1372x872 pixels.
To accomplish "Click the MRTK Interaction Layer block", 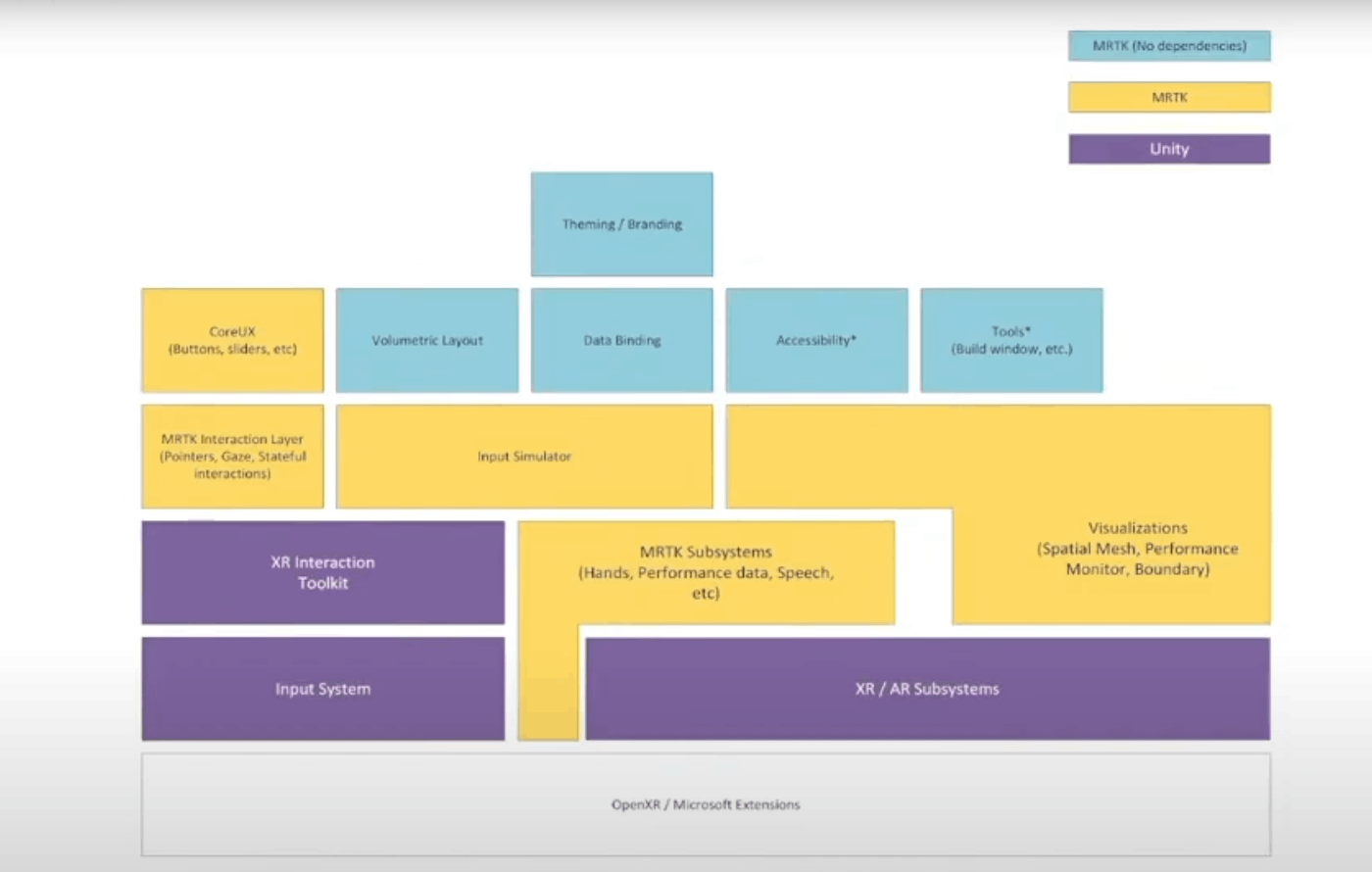I will click(x=232, y=457).
